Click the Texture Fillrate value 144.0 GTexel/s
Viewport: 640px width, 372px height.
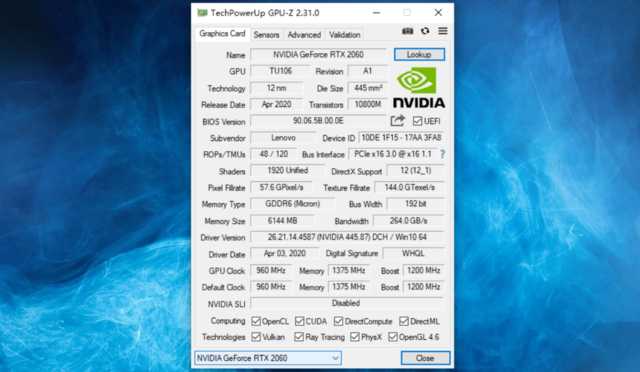(409, 187)
